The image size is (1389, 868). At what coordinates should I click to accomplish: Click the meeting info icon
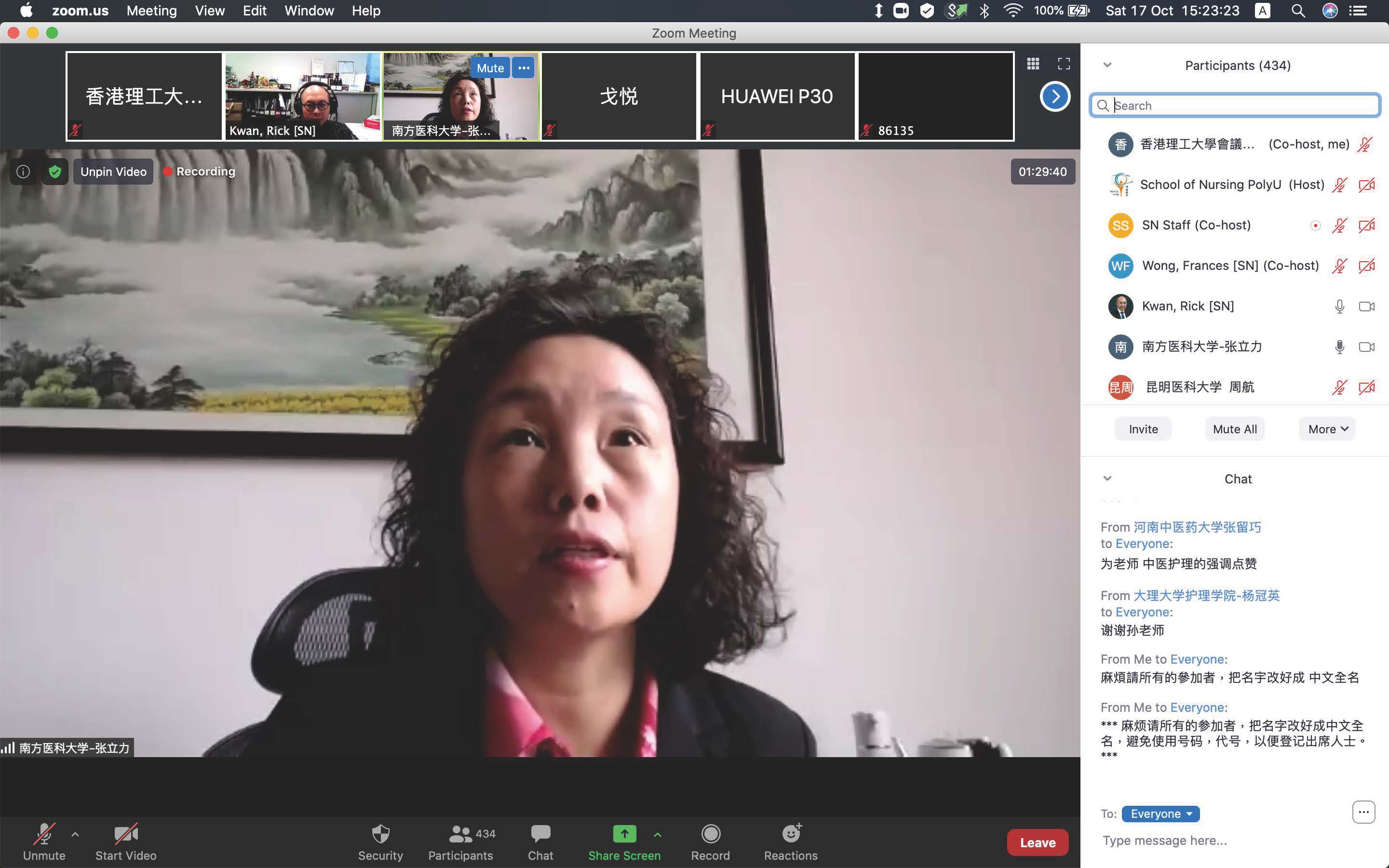23,172
